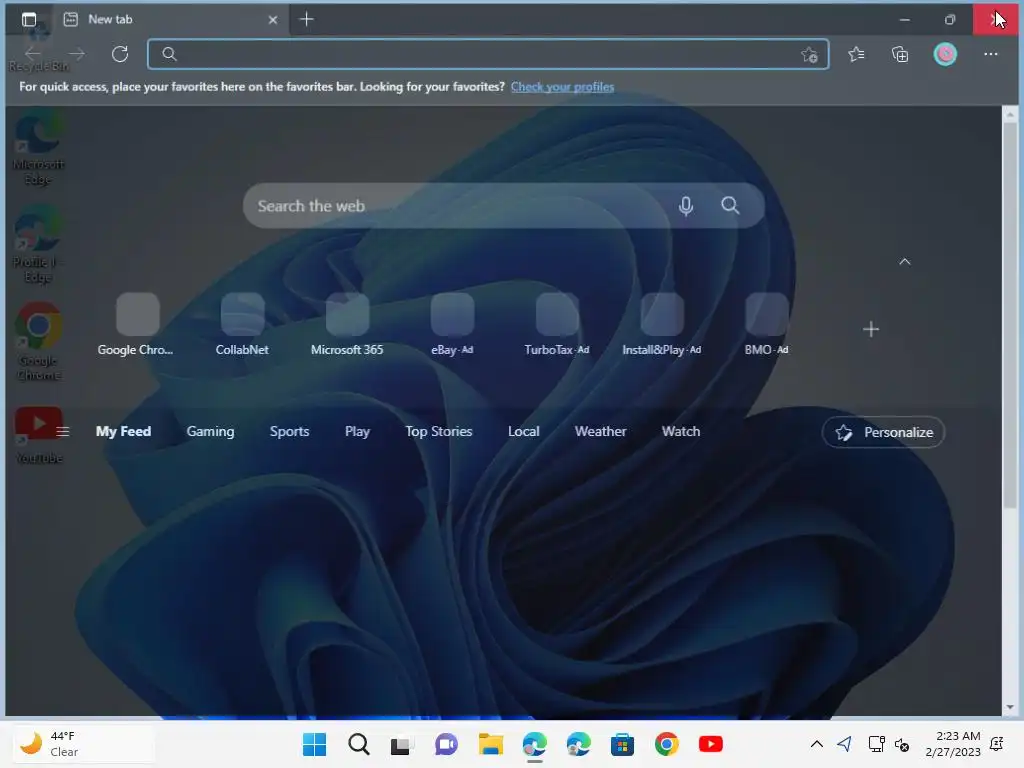This screenshot has height=768, width=1024.
Task: Follow the Check your profiles link
Action: (x=562, y=87)
